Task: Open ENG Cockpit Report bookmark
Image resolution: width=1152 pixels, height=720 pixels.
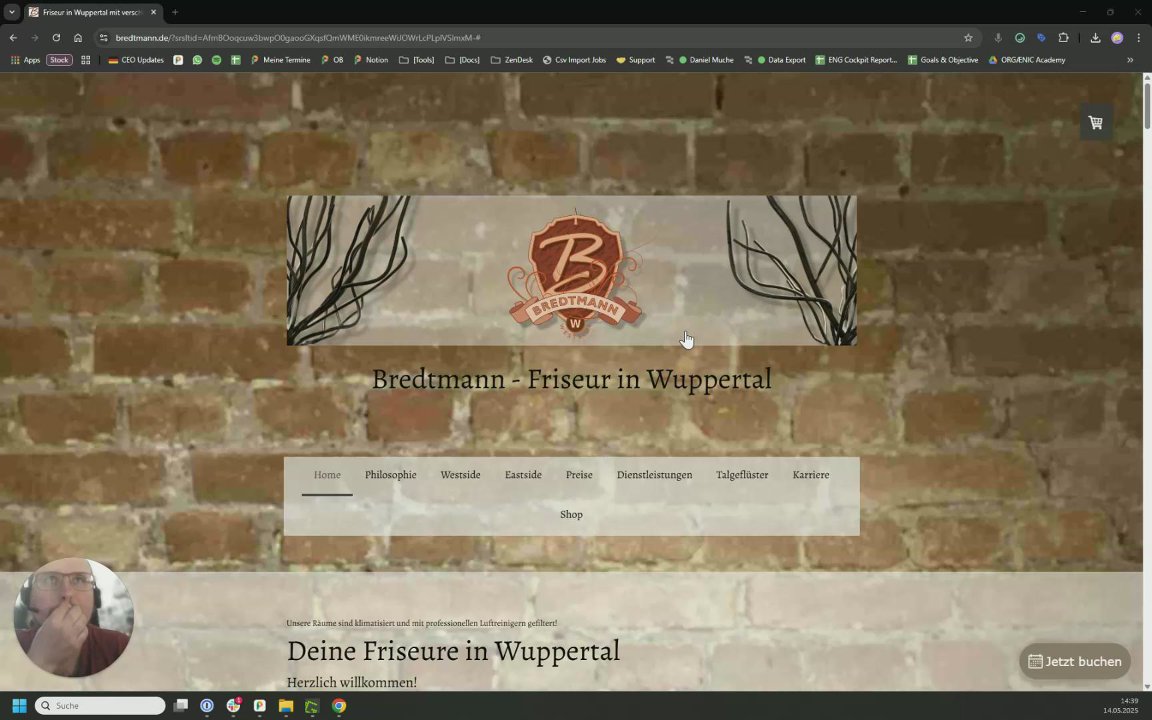Action: pyautogui.click(x=856, y=60)
